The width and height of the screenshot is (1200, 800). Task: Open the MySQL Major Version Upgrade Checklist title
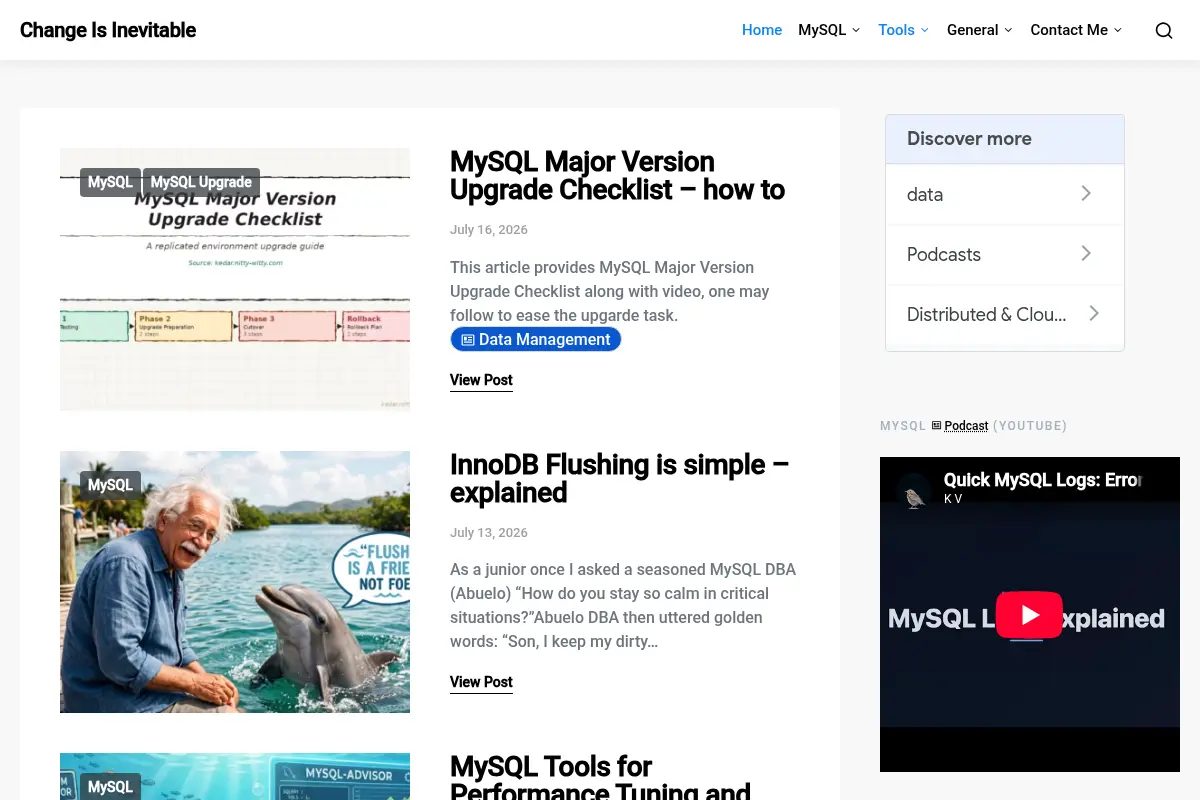tap(617, 176)
